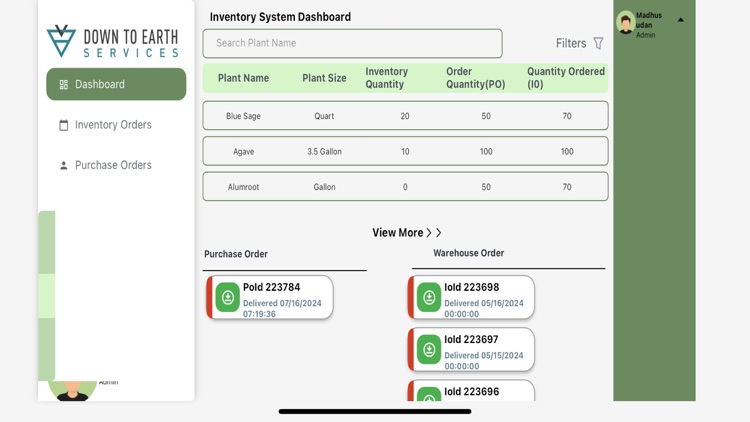Click the download icon on IoId 223698
Screen dimensions: 750x422
(x=429, y=297)
